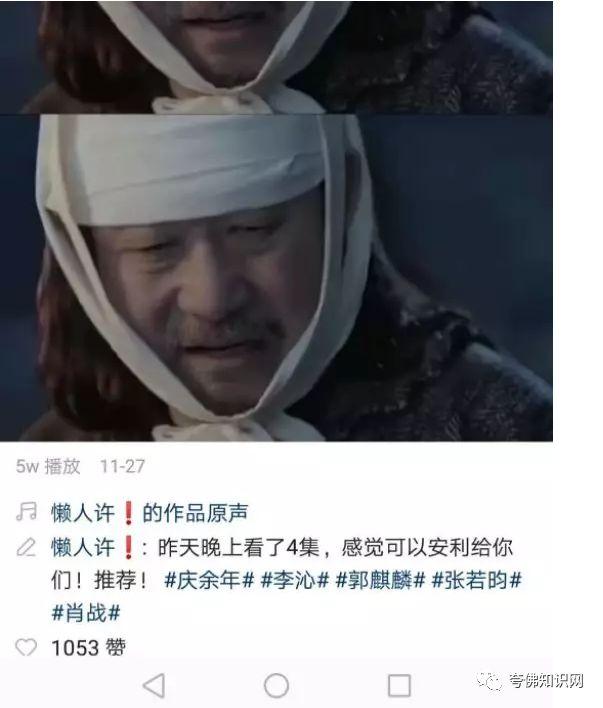
Task: Tap the lower video frame image
Action: click(x=276, y=278)
